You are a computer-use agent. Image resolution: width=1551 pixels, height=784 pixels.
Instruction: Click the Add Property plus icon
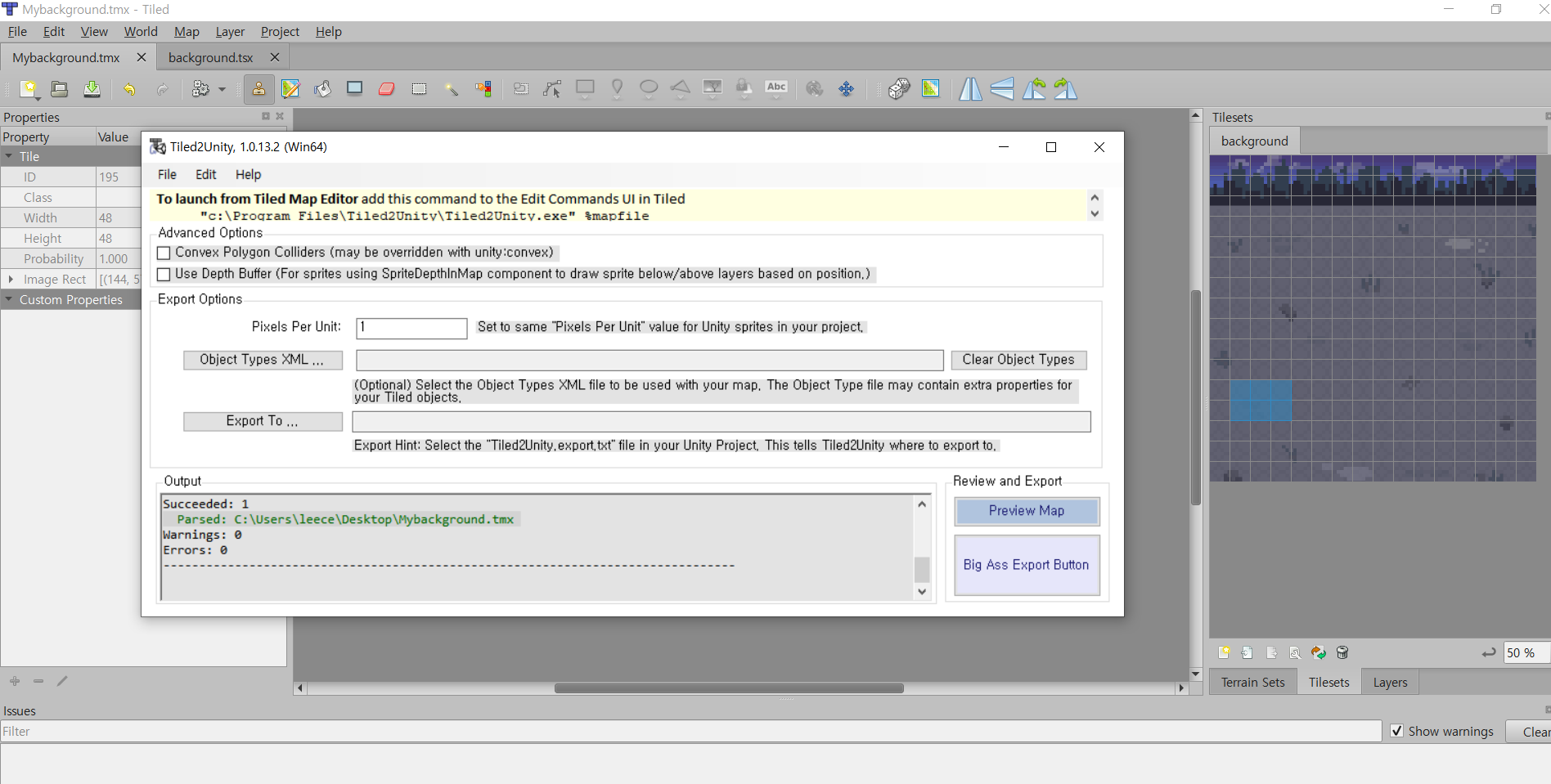coord(15,681)
